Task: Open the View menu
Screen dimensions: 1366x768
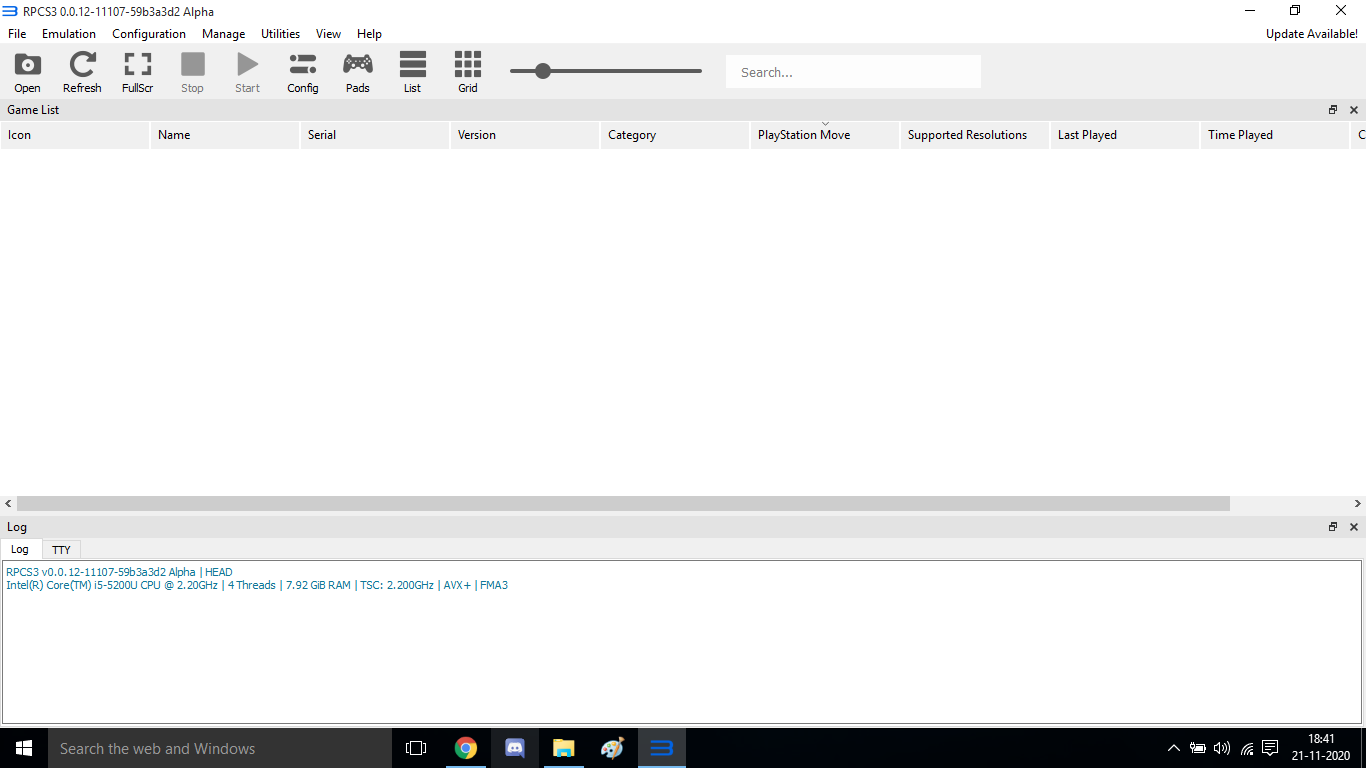Action: pyautogui.click(x=328, y=34)
